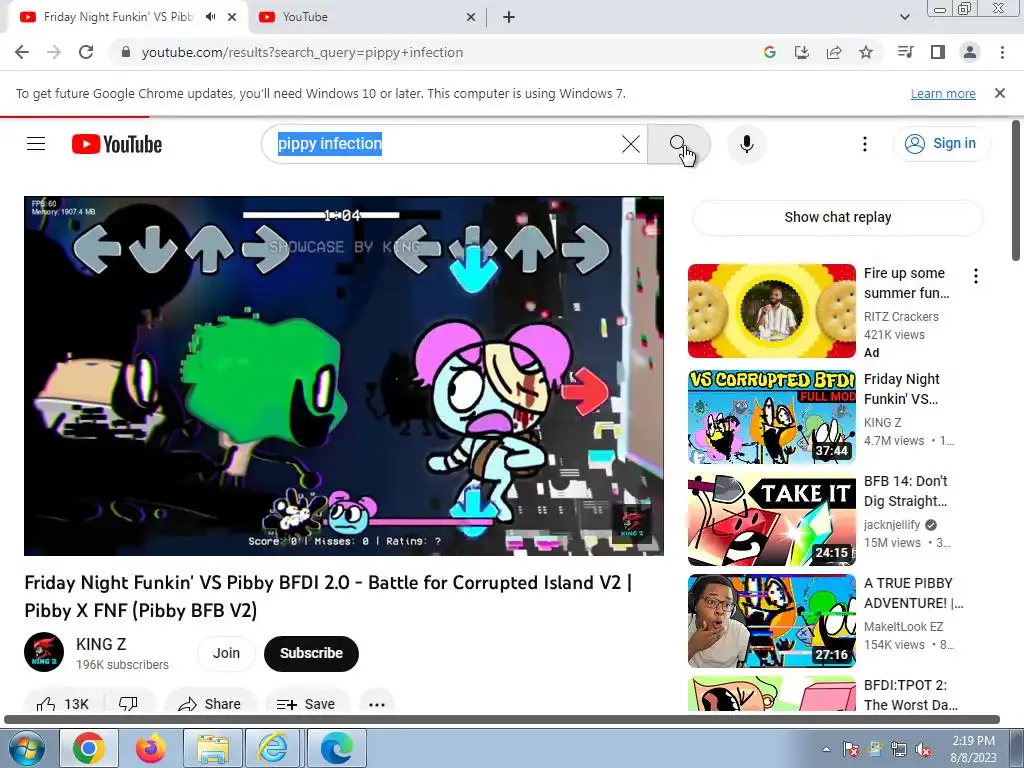Open Fire up some summer fun ad title
1024x768 pixels.
[906, 283]
